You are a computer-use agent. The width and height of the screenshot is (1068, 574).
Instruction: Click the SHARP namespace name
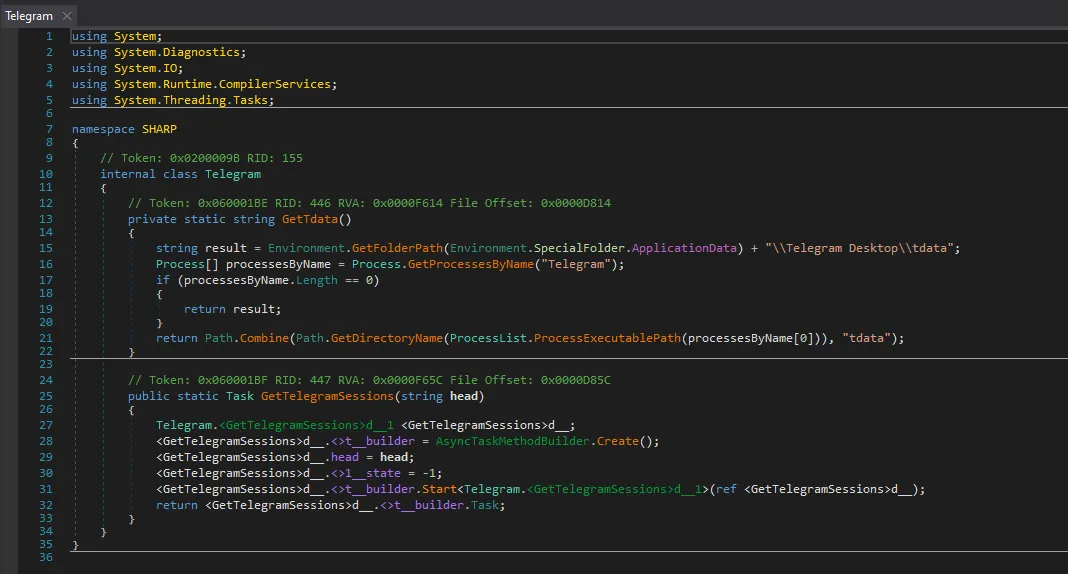pos(159,129)
